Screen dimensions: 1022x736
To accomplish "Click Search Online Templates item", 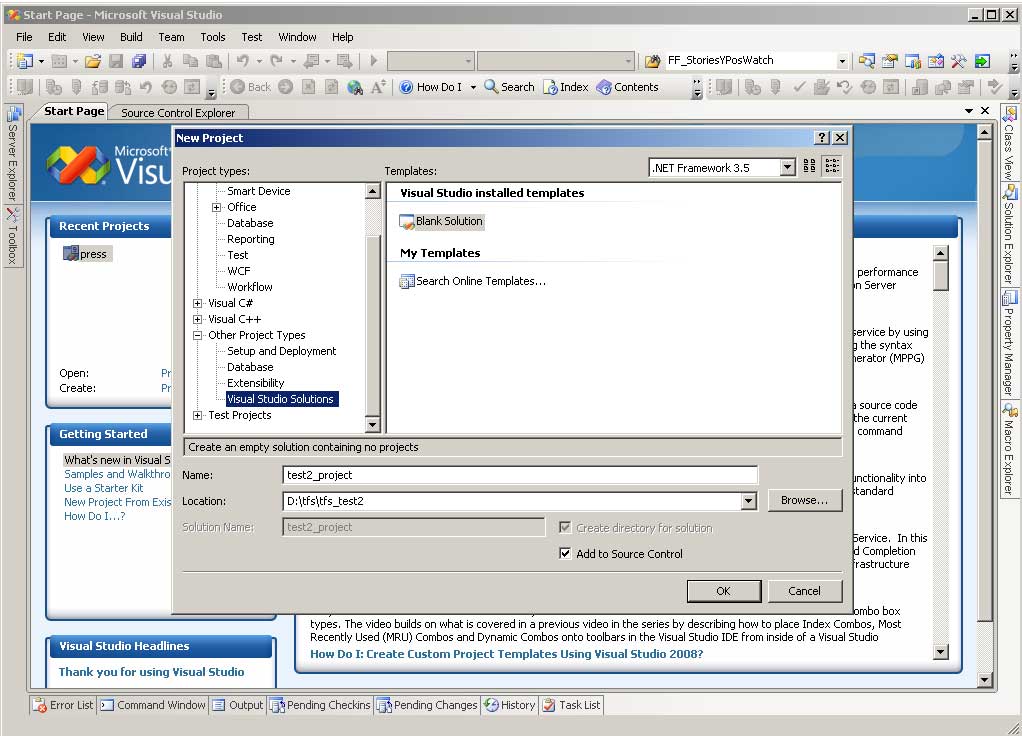I will (x=473, y=281).
